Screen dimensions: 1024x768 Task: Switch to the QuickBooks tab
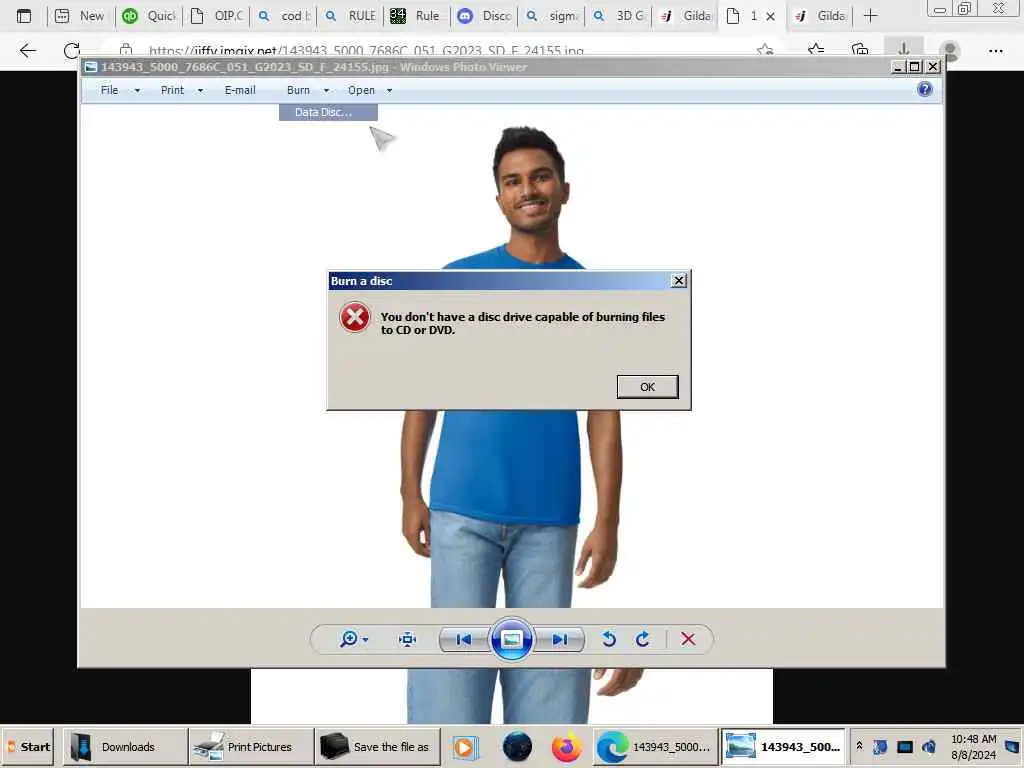point(150,16)
